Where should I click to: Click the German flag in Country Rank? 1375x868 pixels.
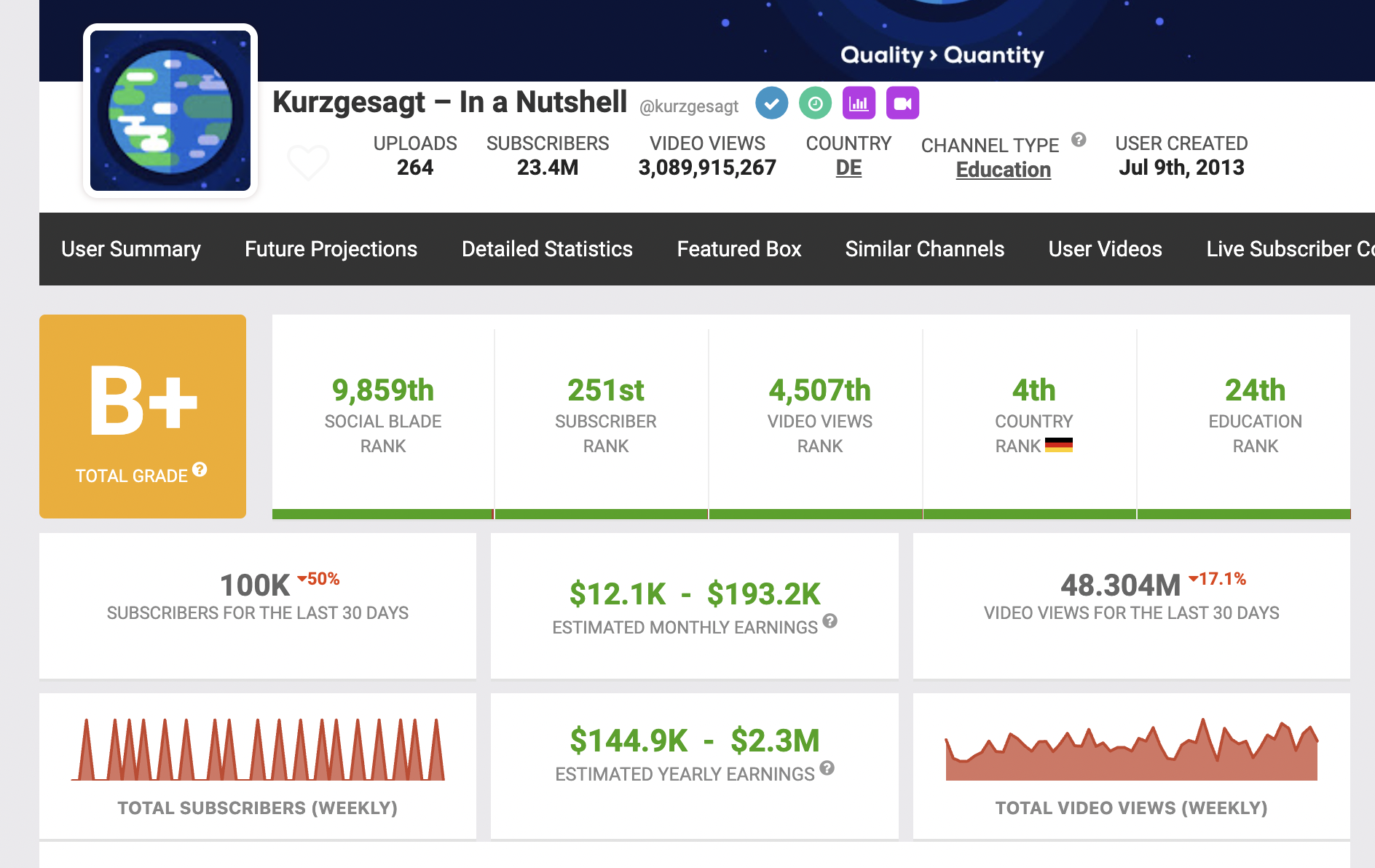1058,445
